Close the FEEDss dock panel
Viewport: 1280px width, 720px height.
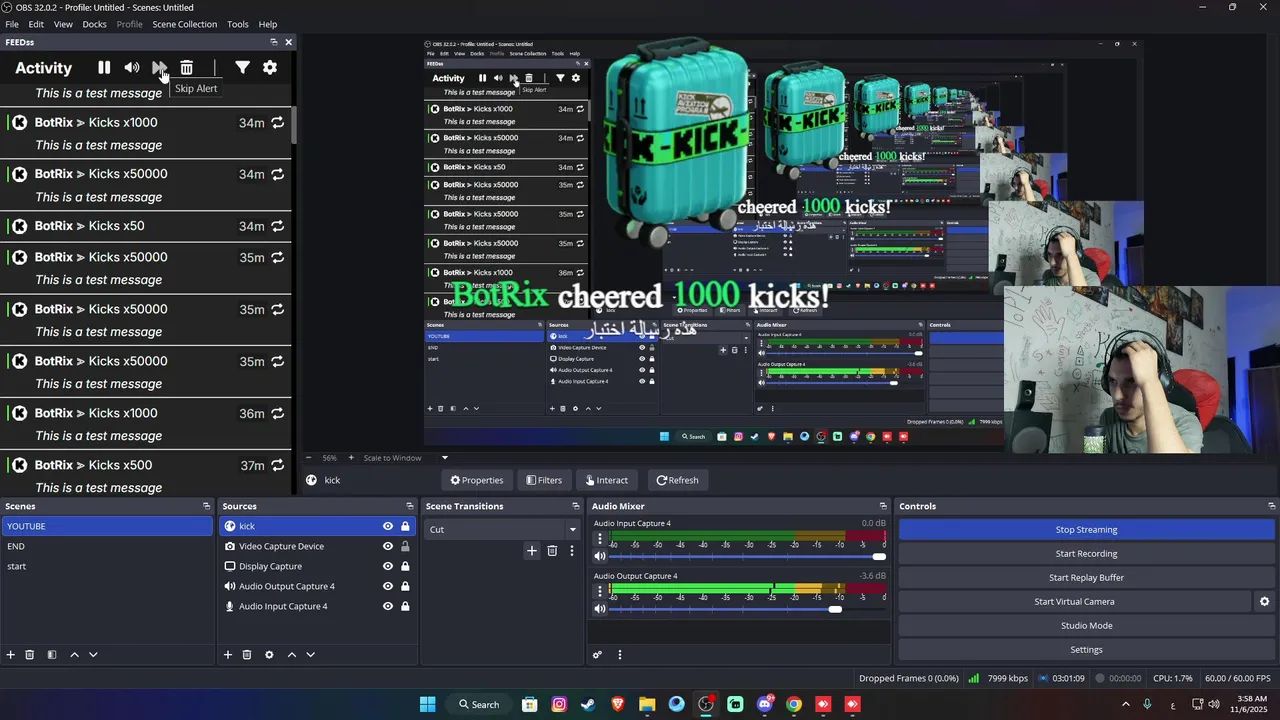tap(289, 42)
